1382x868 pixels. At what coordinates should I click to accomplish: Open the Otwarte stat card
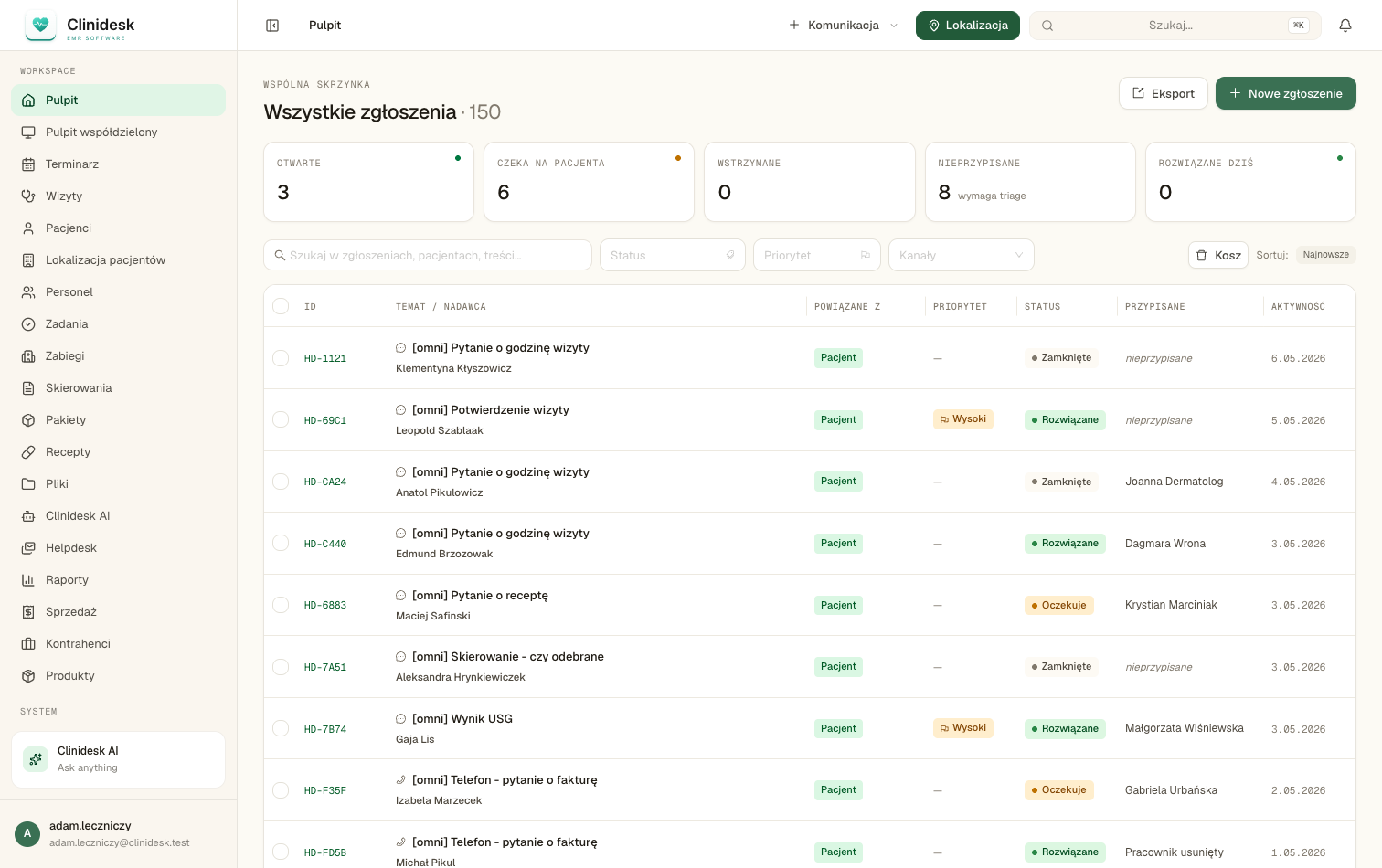click(x=368, y=182)
